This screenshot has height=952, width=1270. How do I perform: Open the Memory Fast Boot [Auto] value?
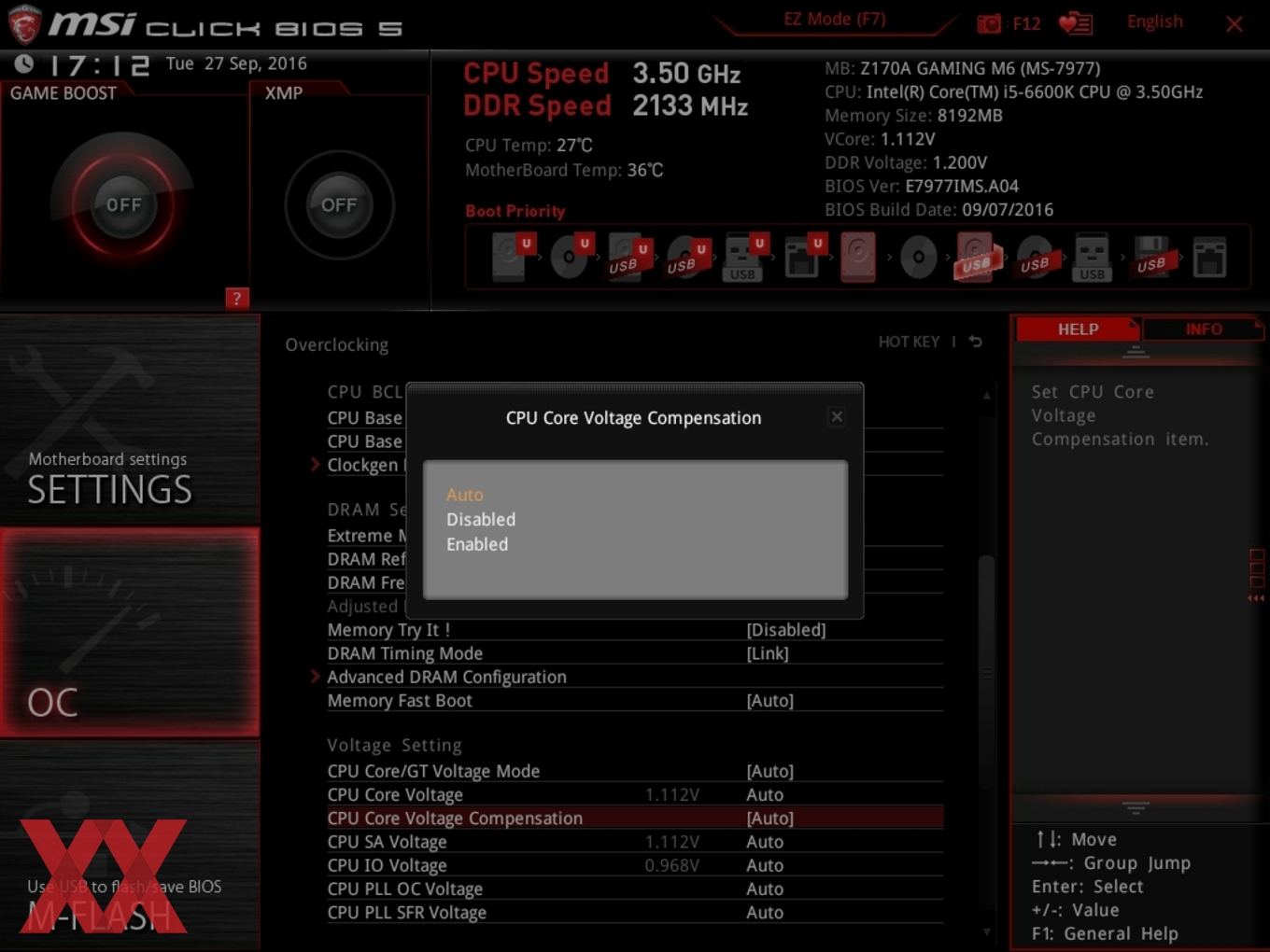[x=769, y=700]
